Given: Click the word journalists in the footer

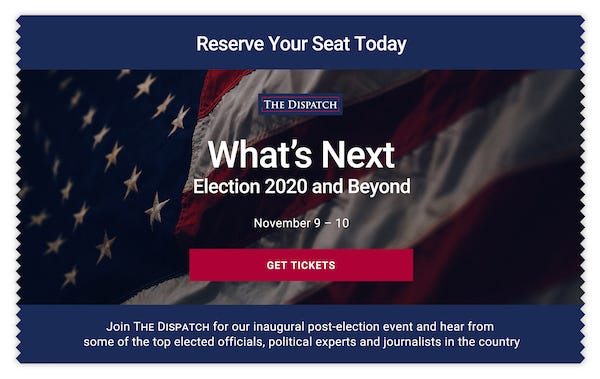Looking at the screenshot, I should [412, 341].
